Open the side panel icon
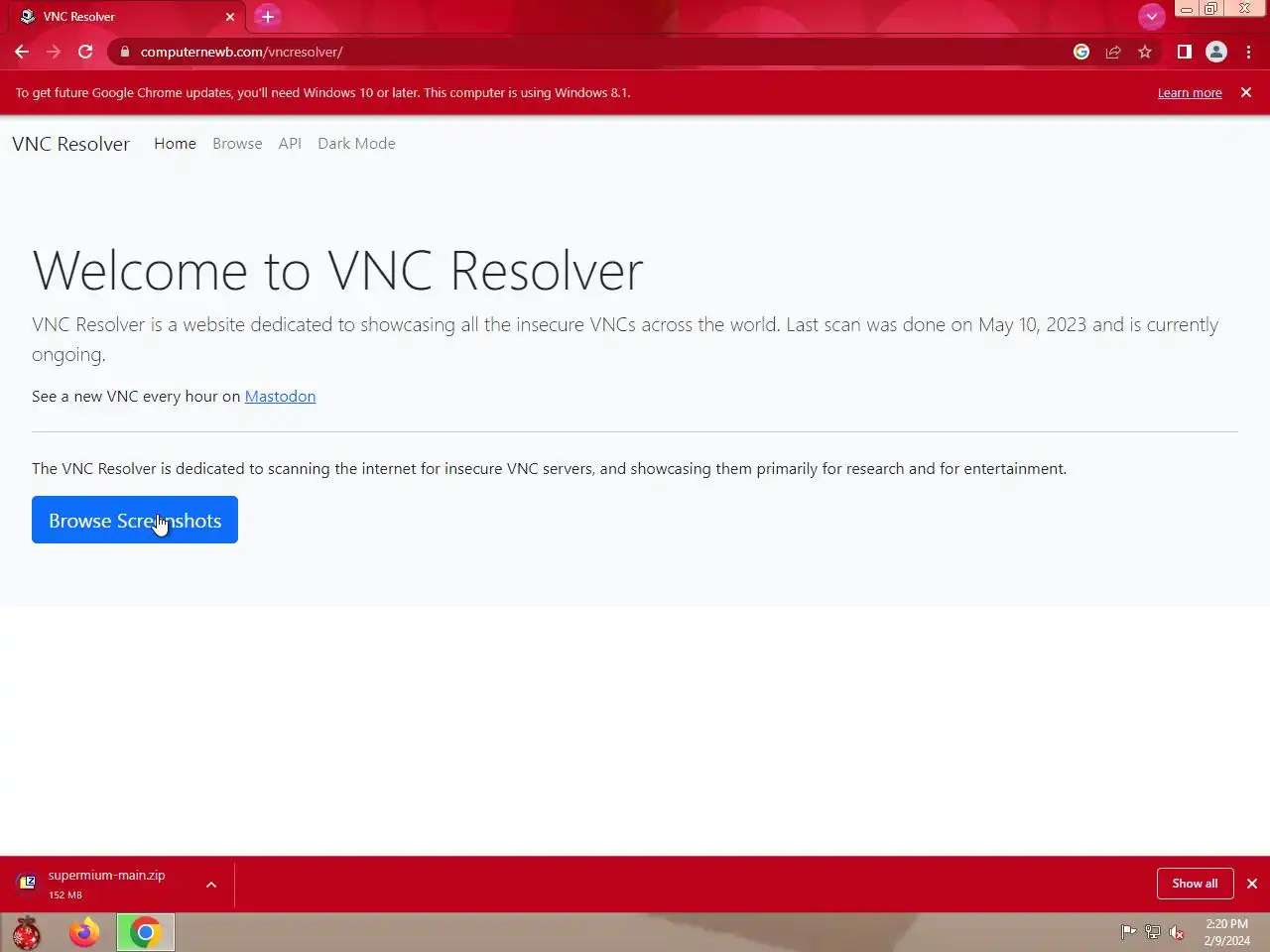The width and height of the screenshot is (1270, 952). (x=1184, y=52)
